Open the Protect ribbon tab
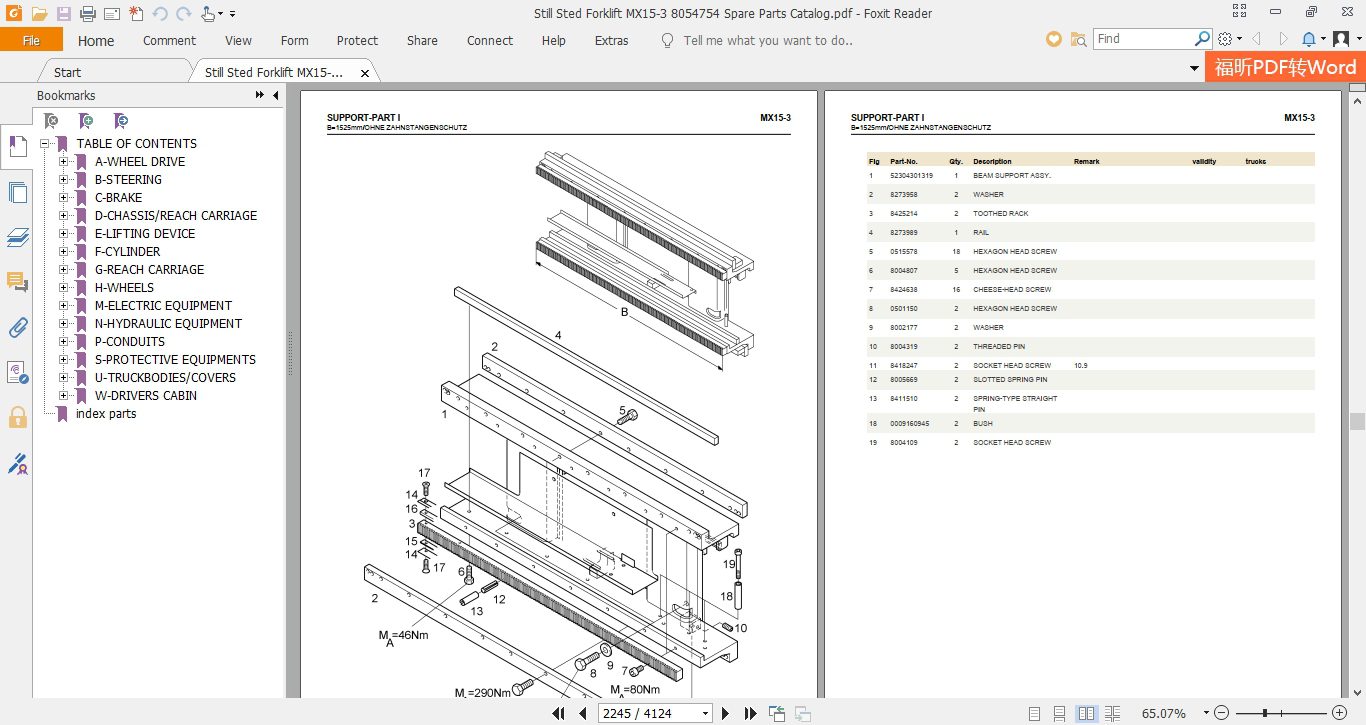The image size is (1366, 725). [357, 40]
